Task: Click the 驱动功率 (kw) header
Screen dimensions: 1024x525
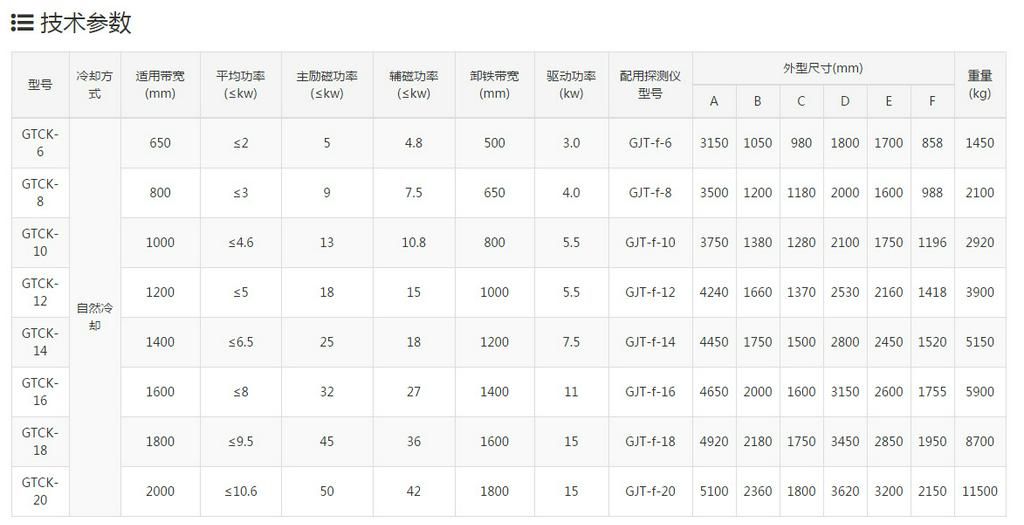Action: 571,85
